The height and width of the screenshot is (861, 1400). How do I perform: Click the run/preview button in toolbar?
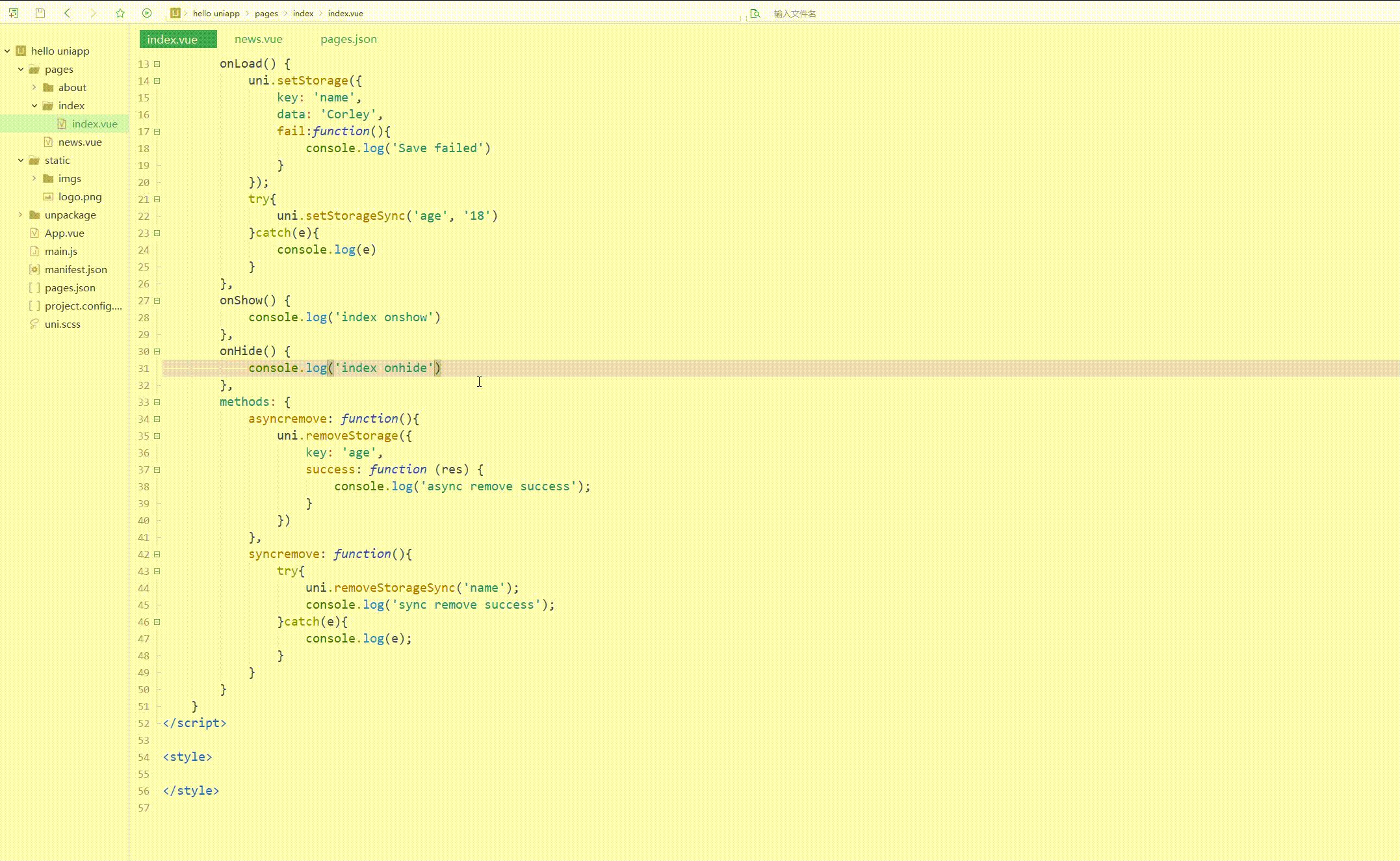(x=147, y=13)
